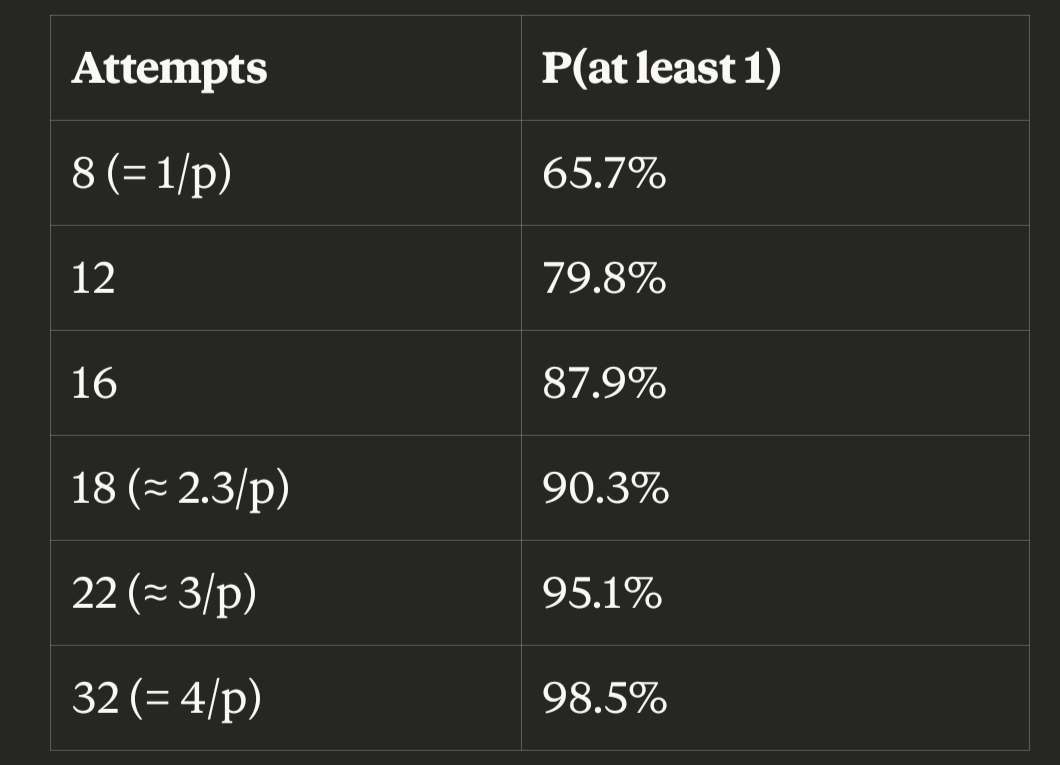Select the 65.7% probability cell
1060x765 pixels.
(x=775, y=173)
